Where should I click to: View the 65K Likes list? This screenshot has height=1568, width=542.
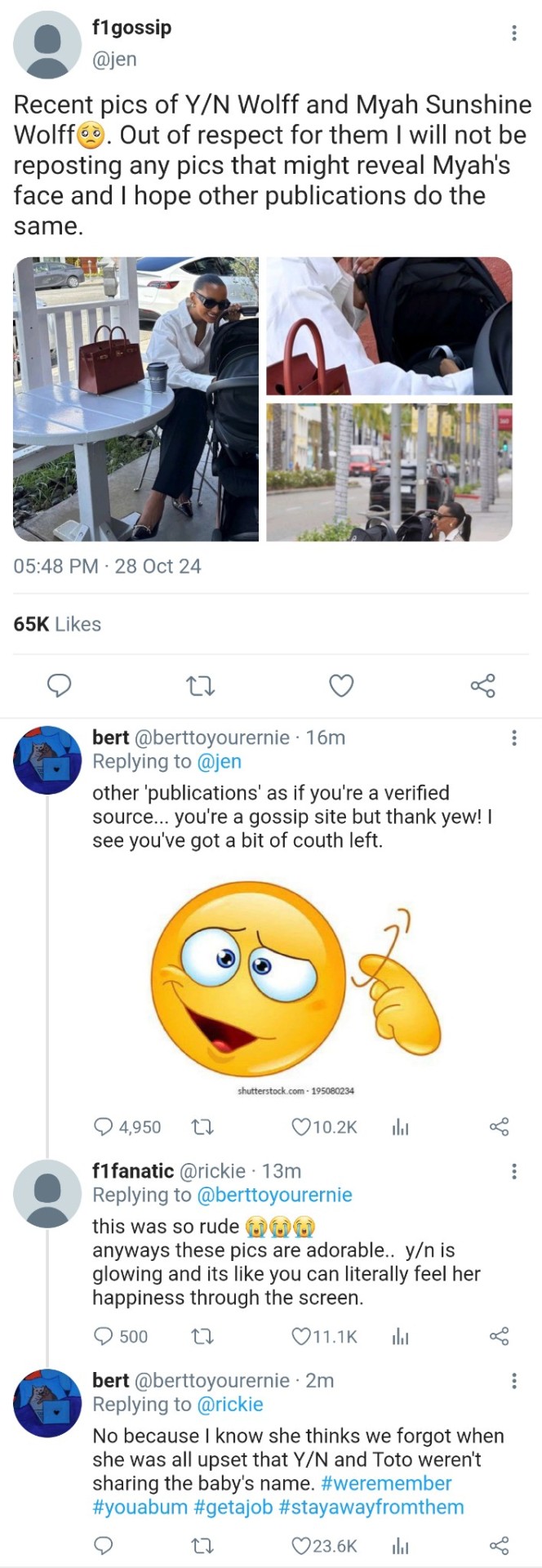pos(57,624)
